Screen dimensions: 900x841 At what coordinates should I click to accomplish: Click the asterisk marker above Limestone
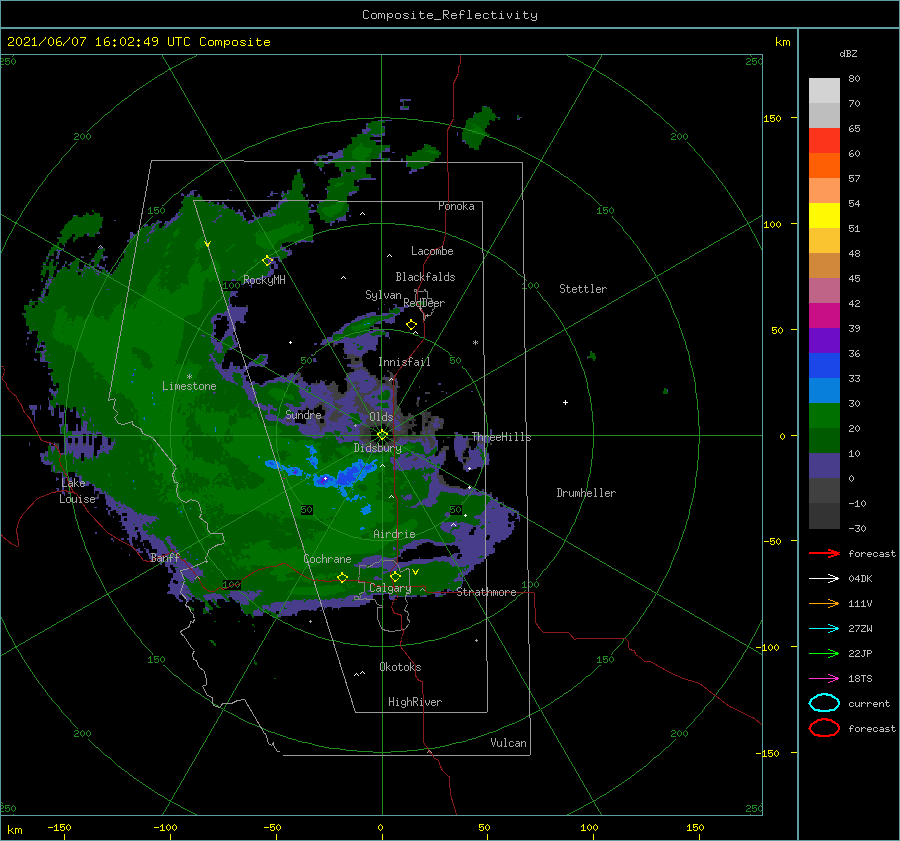(189, 377)
